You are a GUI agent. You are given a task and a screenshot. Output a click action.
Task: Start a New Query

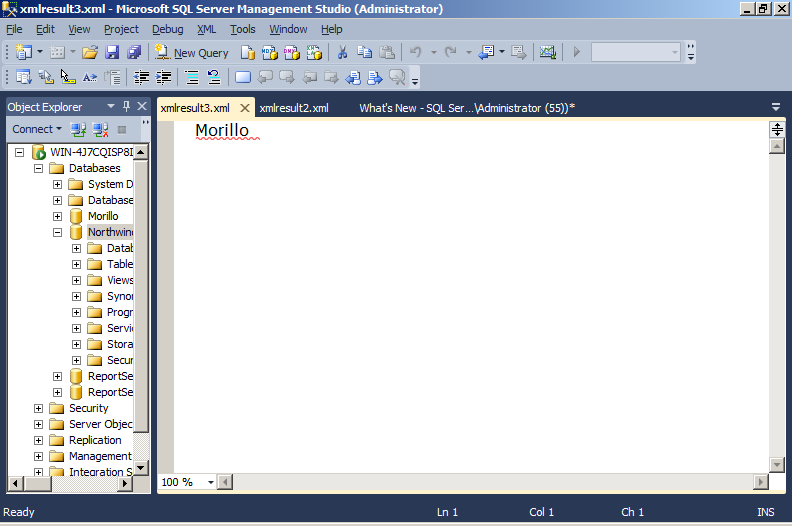pyautogui.click(x=192, y=53)
